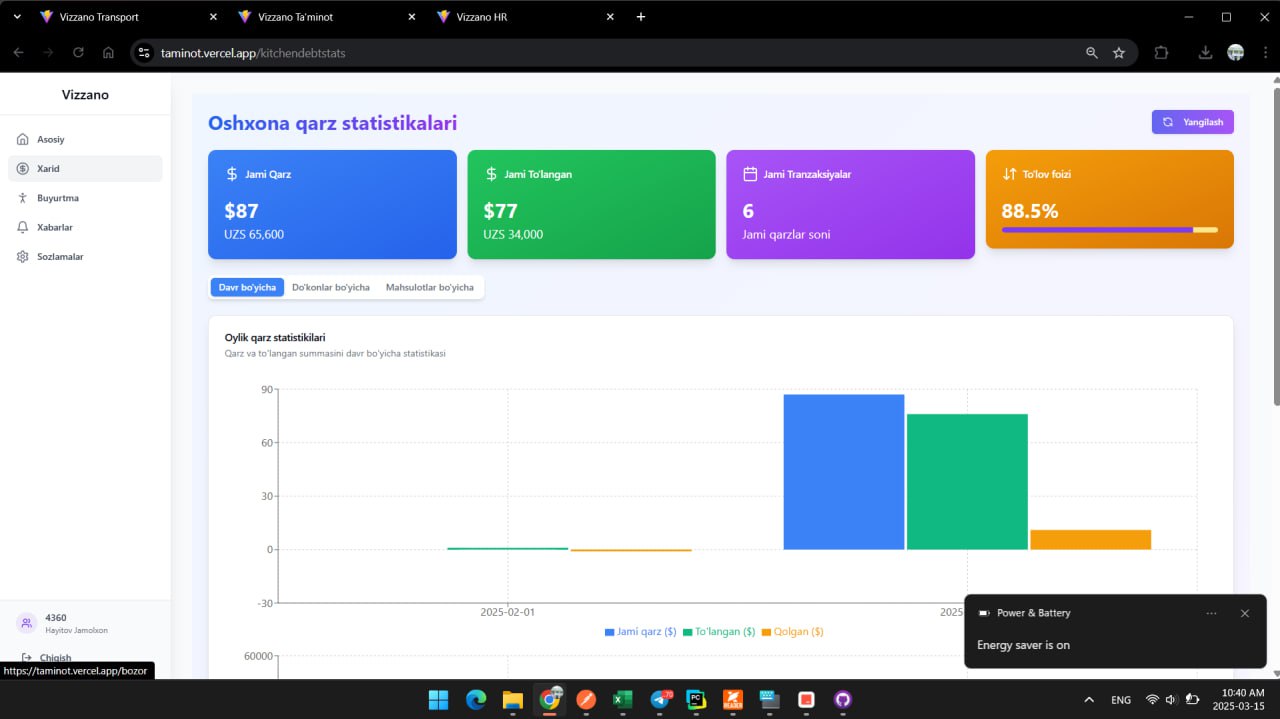Click the Asosiy home icon in sidebar

click(x=23, y=139)
